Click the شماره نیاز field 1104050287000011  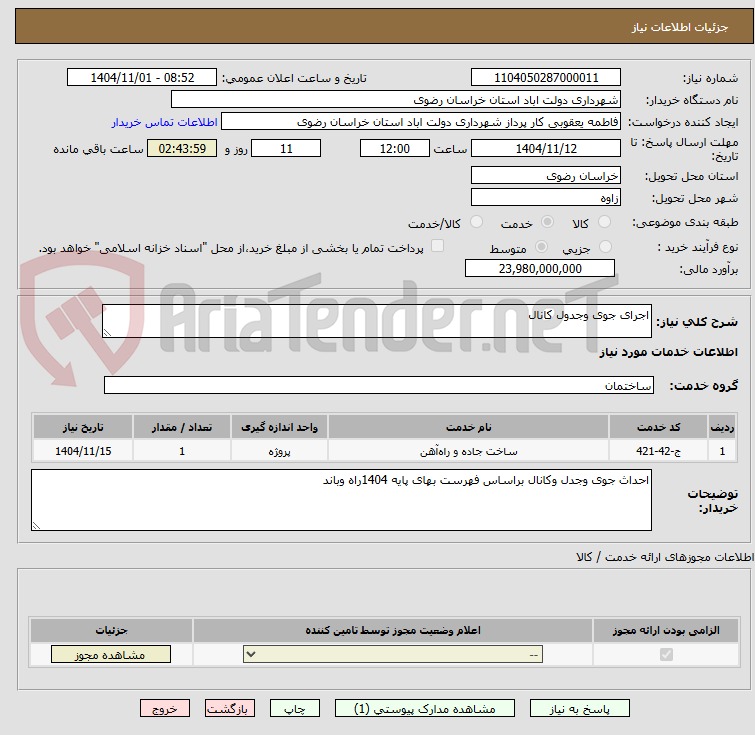(x=546, y=78)
